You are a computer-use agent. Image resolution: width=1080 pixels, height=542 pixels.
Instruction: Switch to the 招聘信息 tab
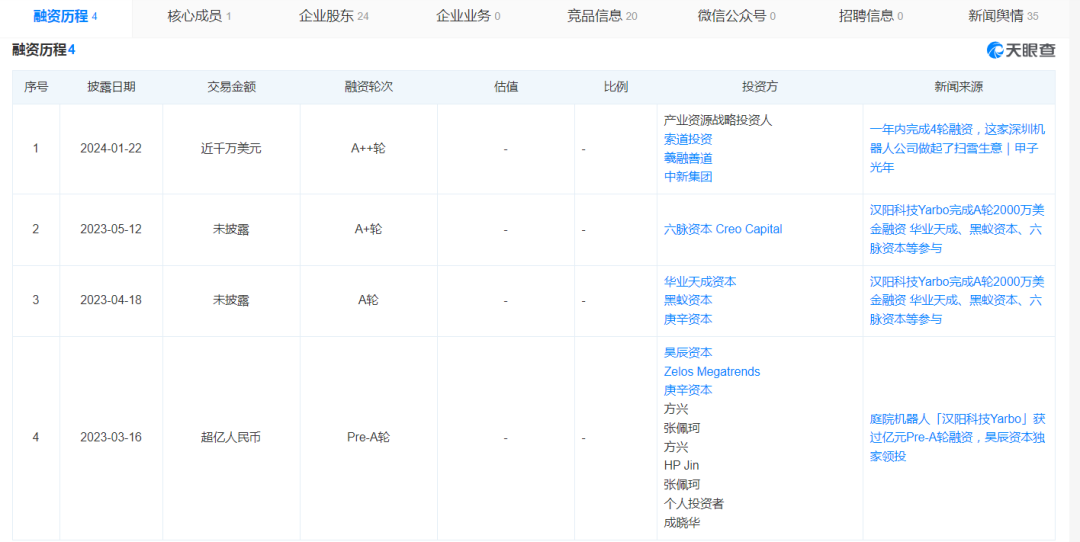[871, 16]
